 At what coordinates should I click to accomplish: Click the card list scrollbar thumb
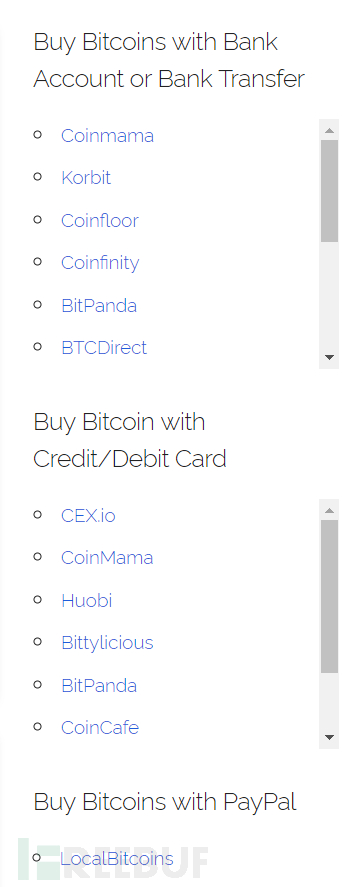pyautogui.click(x=329, y=597)
